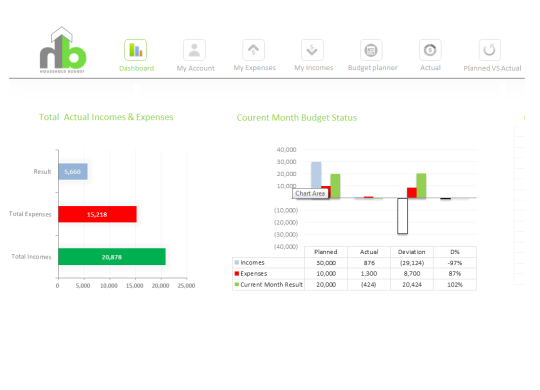540x390 pixels.
Task: Switch to the Actual label
Action: 430,68
